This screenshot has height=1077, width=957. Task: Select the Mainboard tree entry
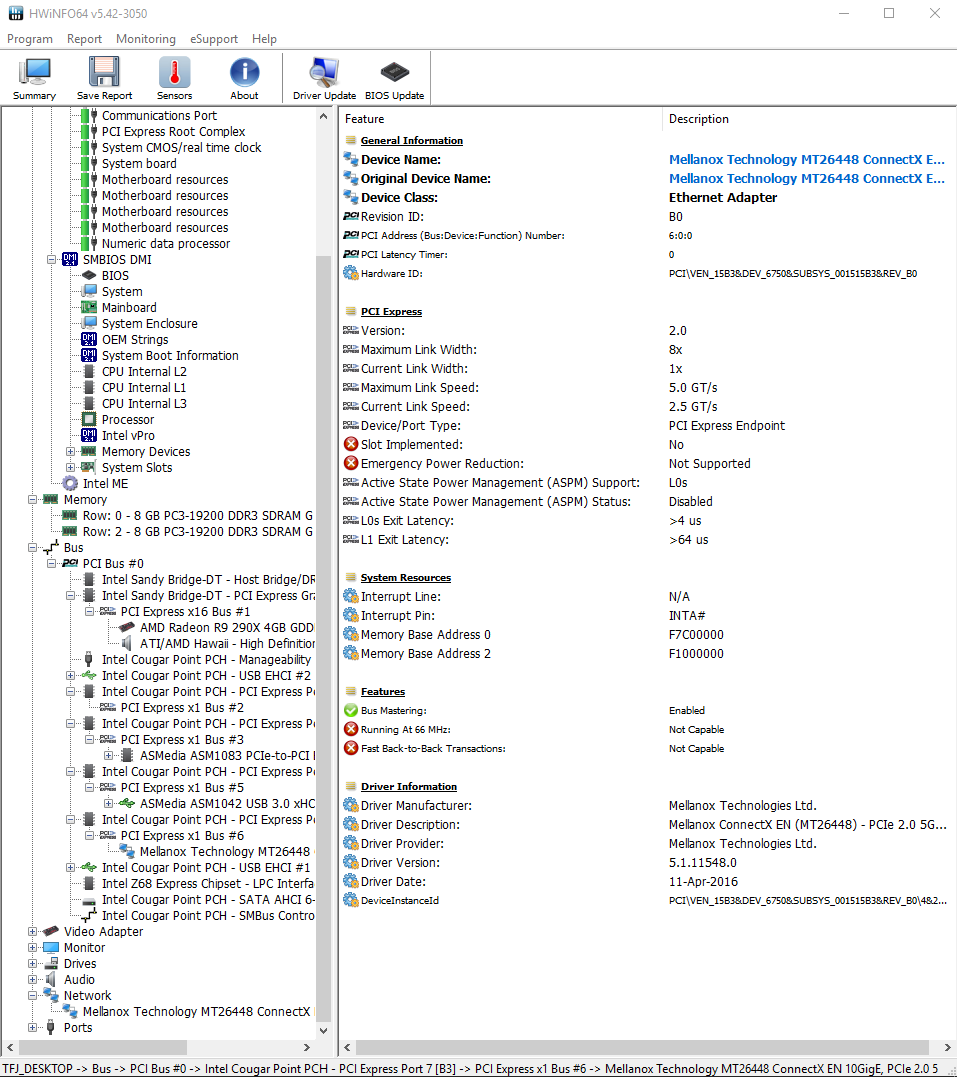click(129, 308)
